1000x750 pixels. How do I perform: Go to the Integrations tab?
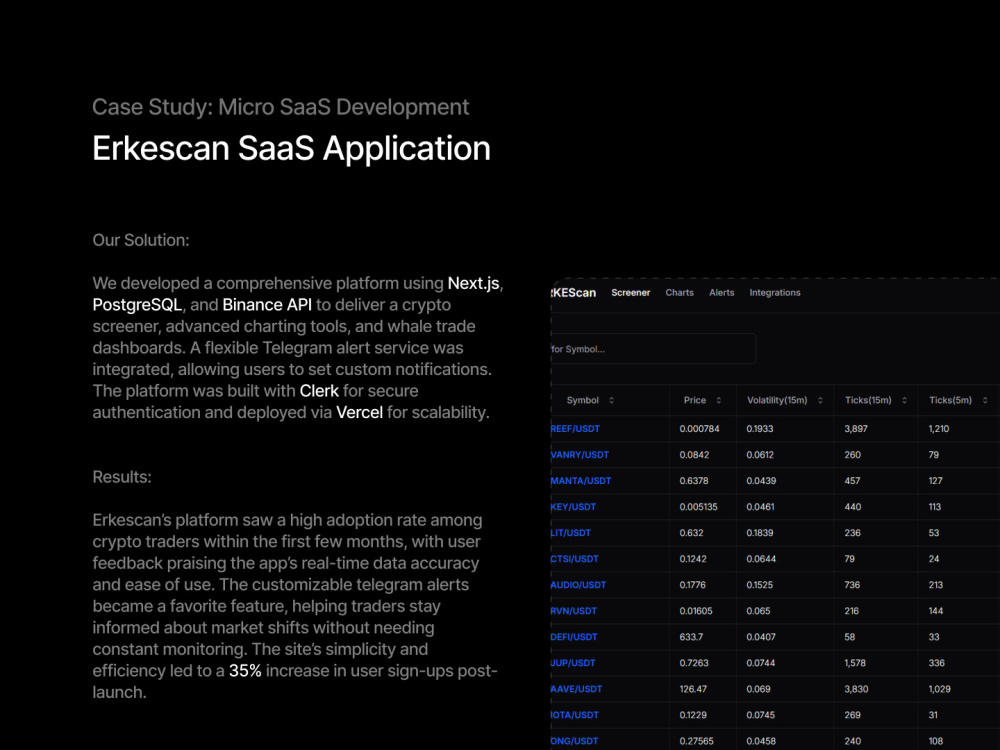pos(774,293)
